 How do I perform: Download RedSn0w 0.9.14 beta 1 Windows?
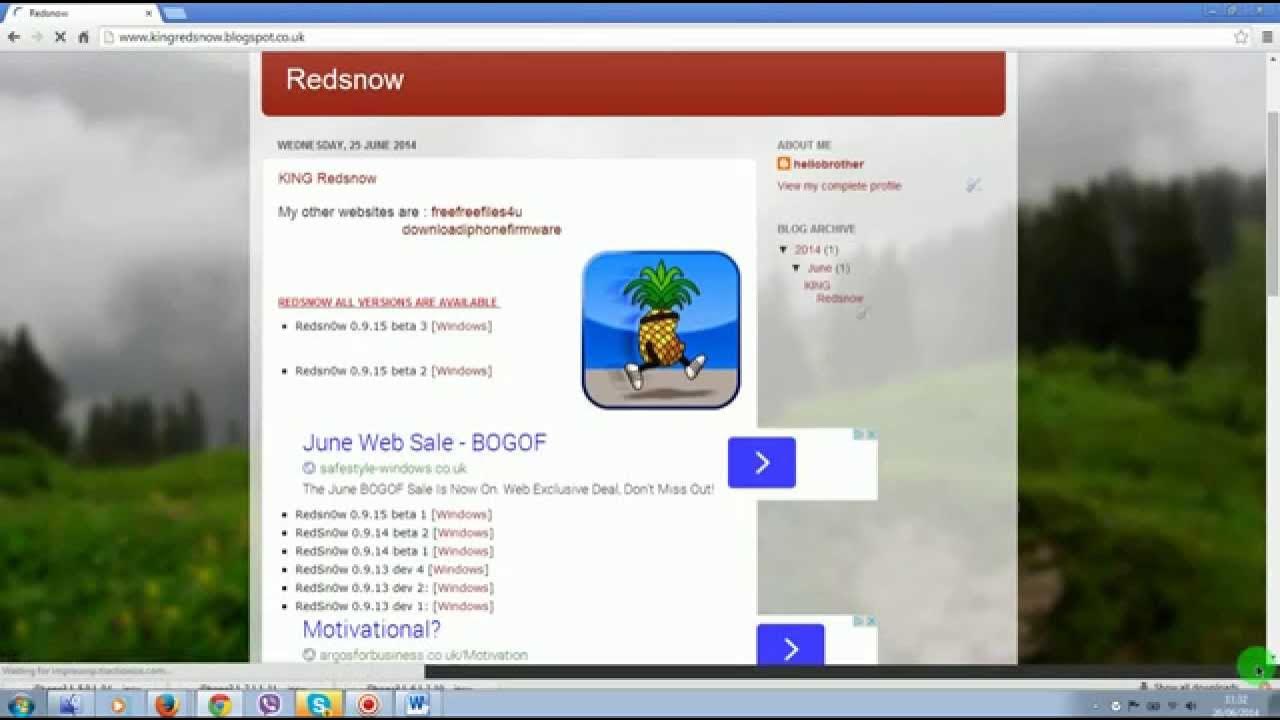463,551
